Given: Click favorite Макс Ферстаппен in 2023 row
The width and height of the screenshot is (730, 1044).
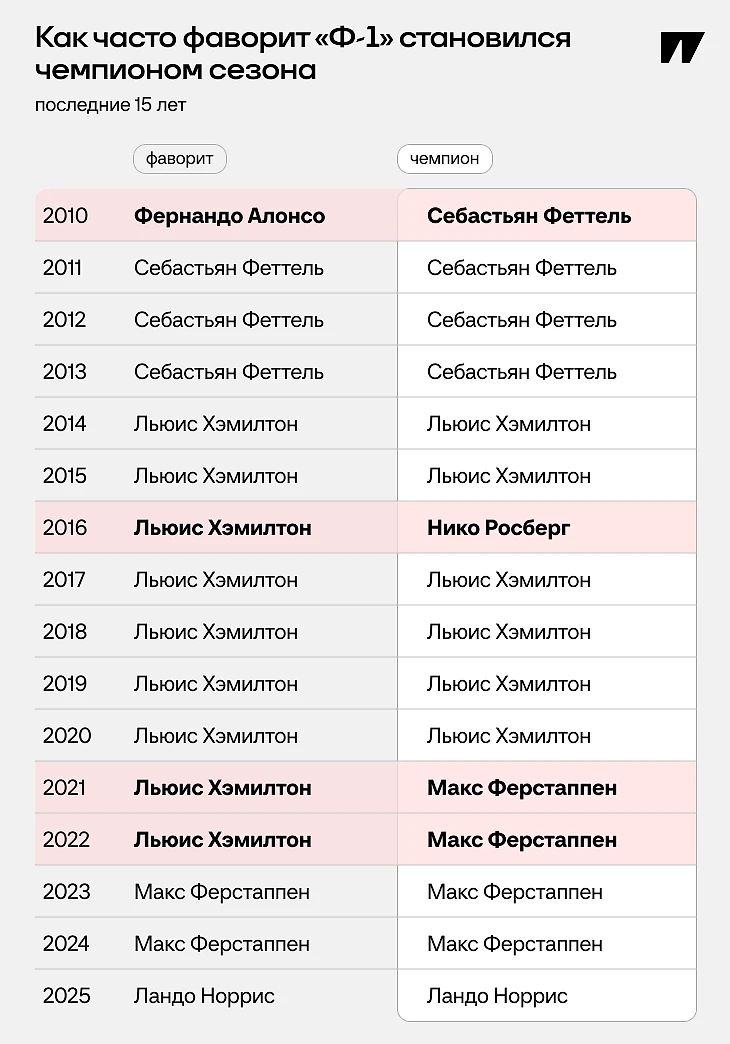Looking at the screenshot, I should [x=222, y=892].
